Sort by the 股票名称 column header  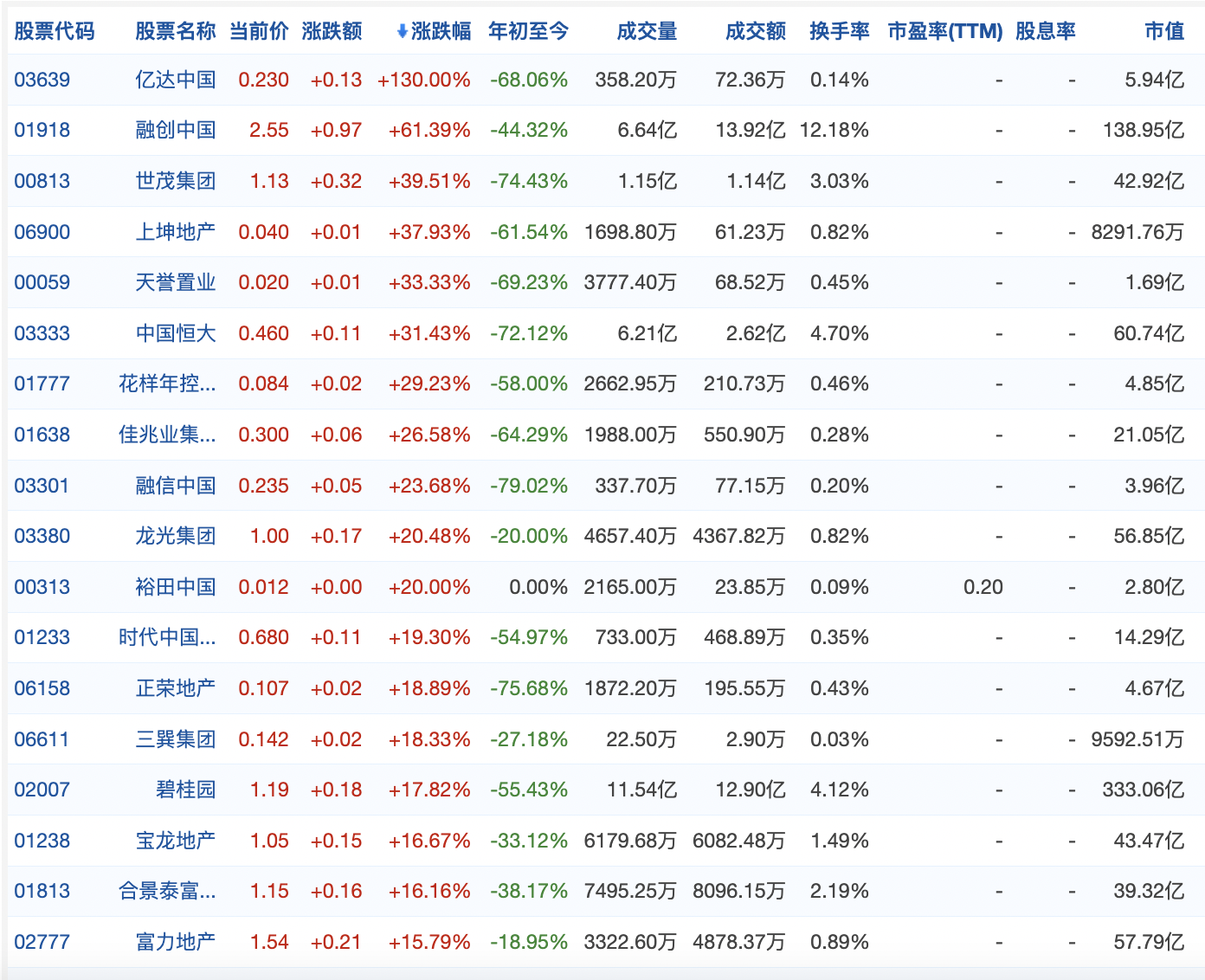pyautogui.click(x=176, y=32)
